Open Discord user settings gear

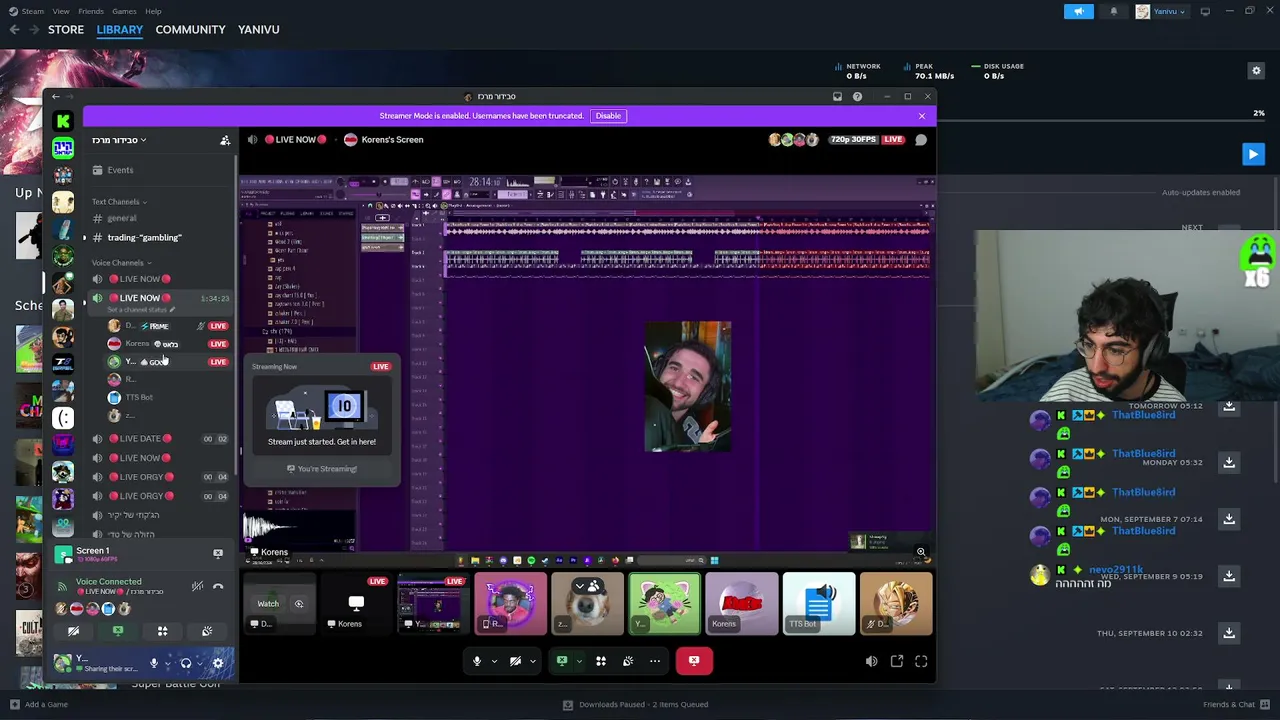[x=218, y=663]
